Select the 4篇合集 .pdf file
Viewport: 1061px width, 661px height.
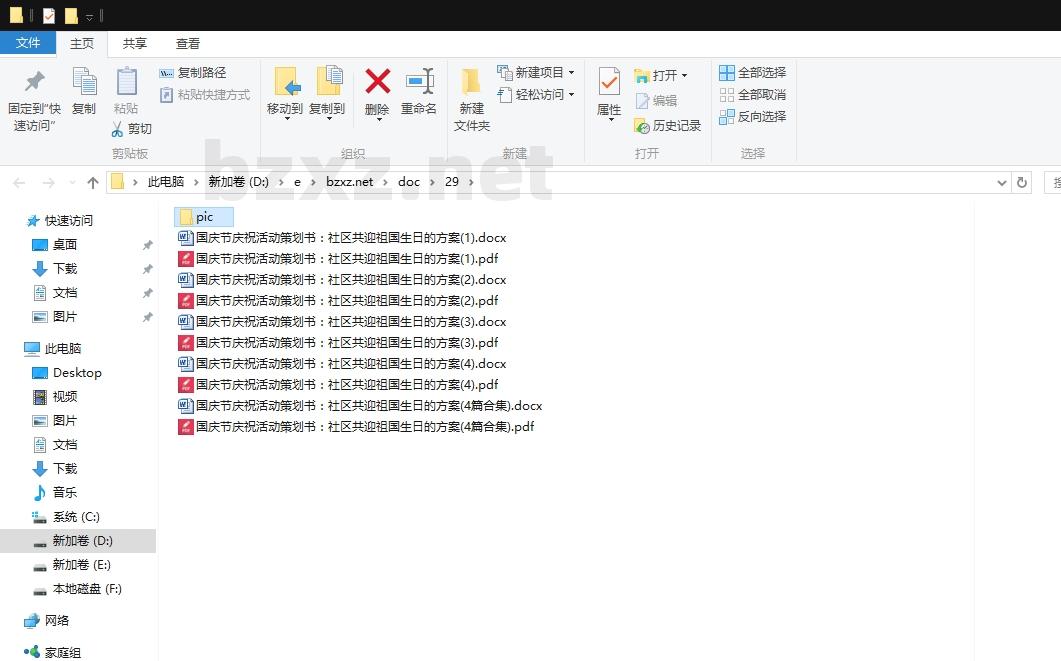(x=364, y=427)
